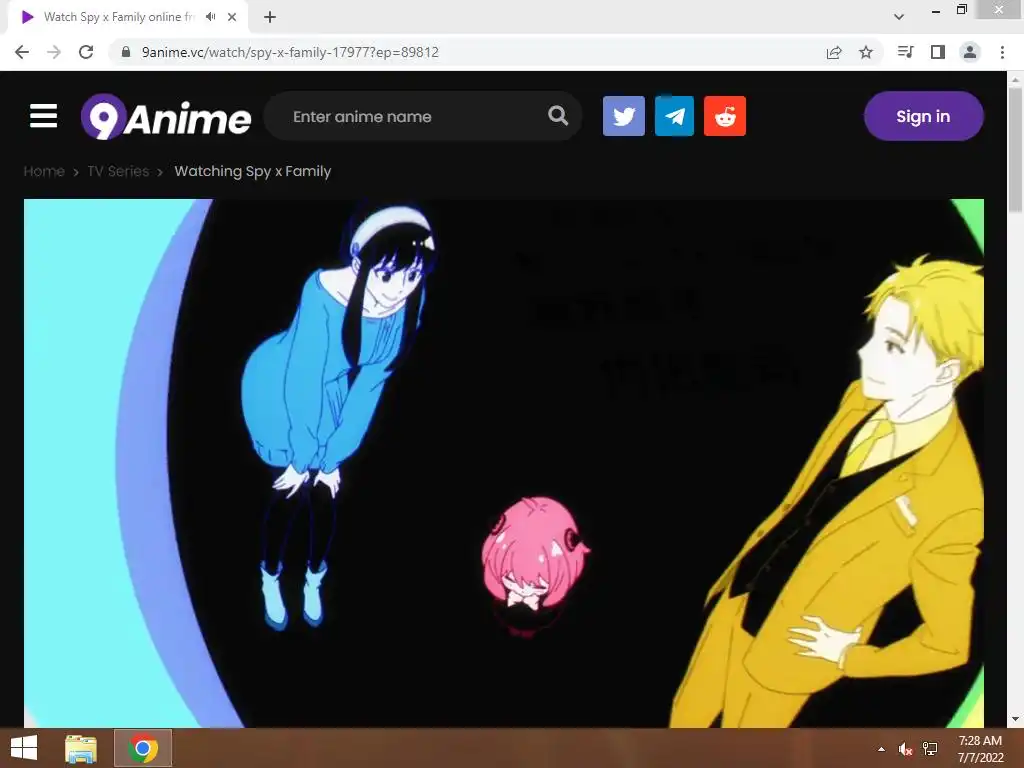
Task: Toggle the Chrome side panel
Action: tap(938, 52)
